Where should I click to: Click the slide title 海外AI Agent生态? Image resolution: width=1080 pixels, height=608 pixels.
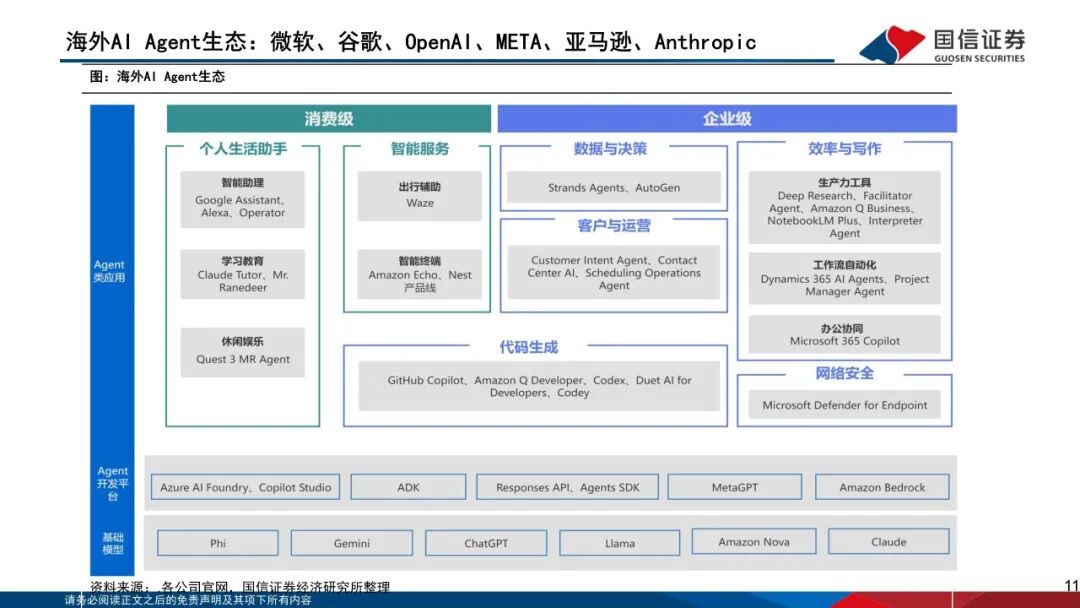(411, 42)
